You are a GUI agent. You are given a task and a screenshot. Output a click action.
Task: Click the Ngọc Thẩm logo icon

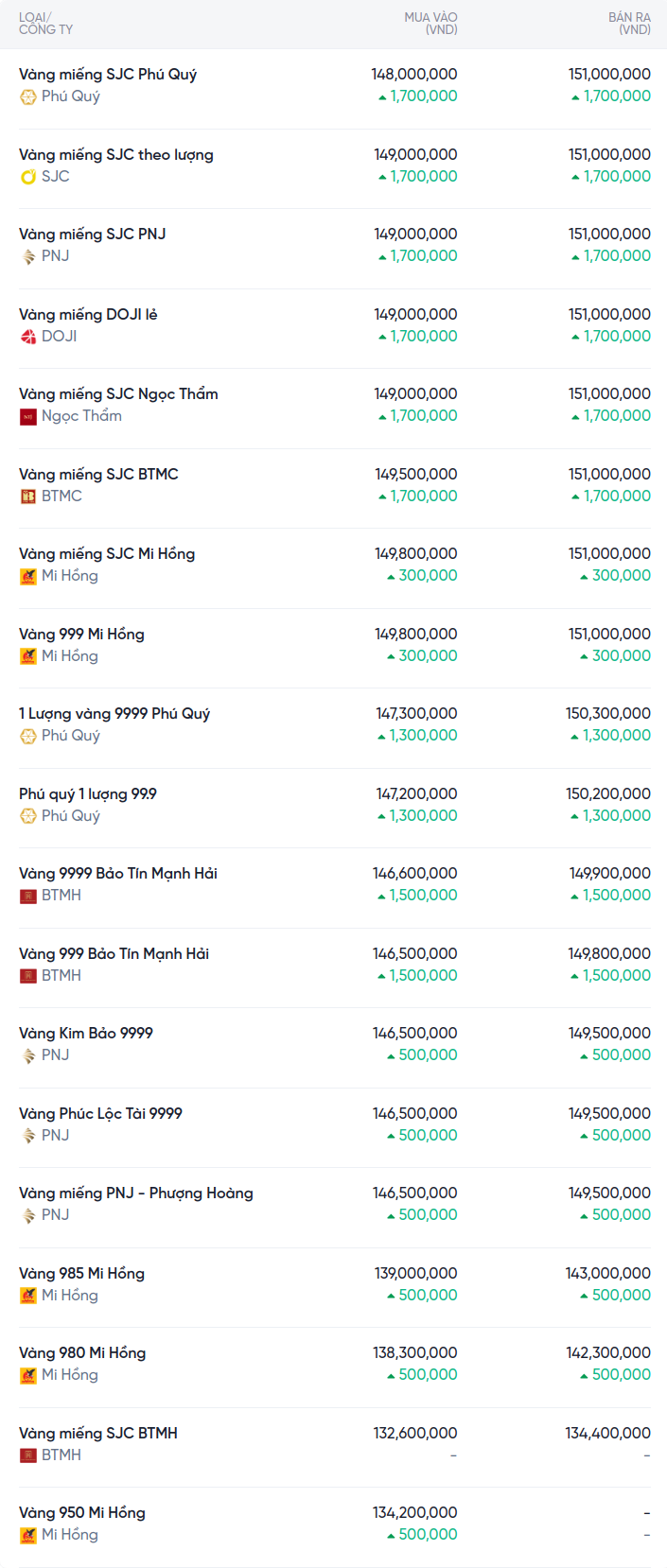[x=28, y=416]
